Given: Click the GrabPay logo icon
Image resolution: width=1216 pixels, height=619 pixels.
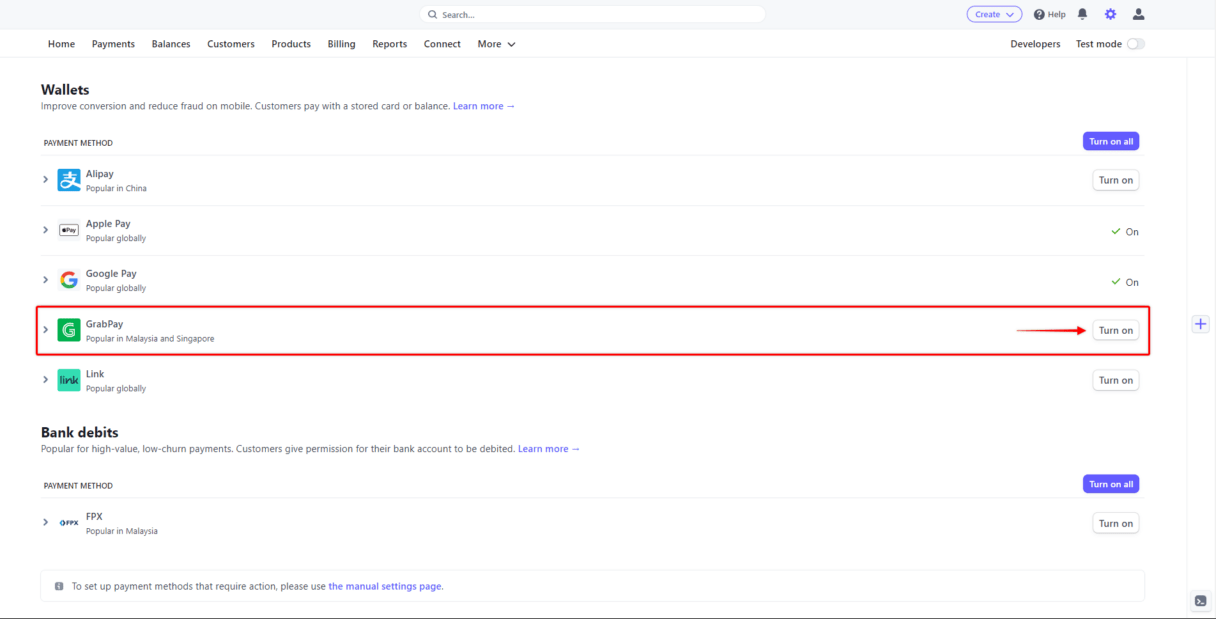Looking at the screenshot, I should (x=69, y=330).
